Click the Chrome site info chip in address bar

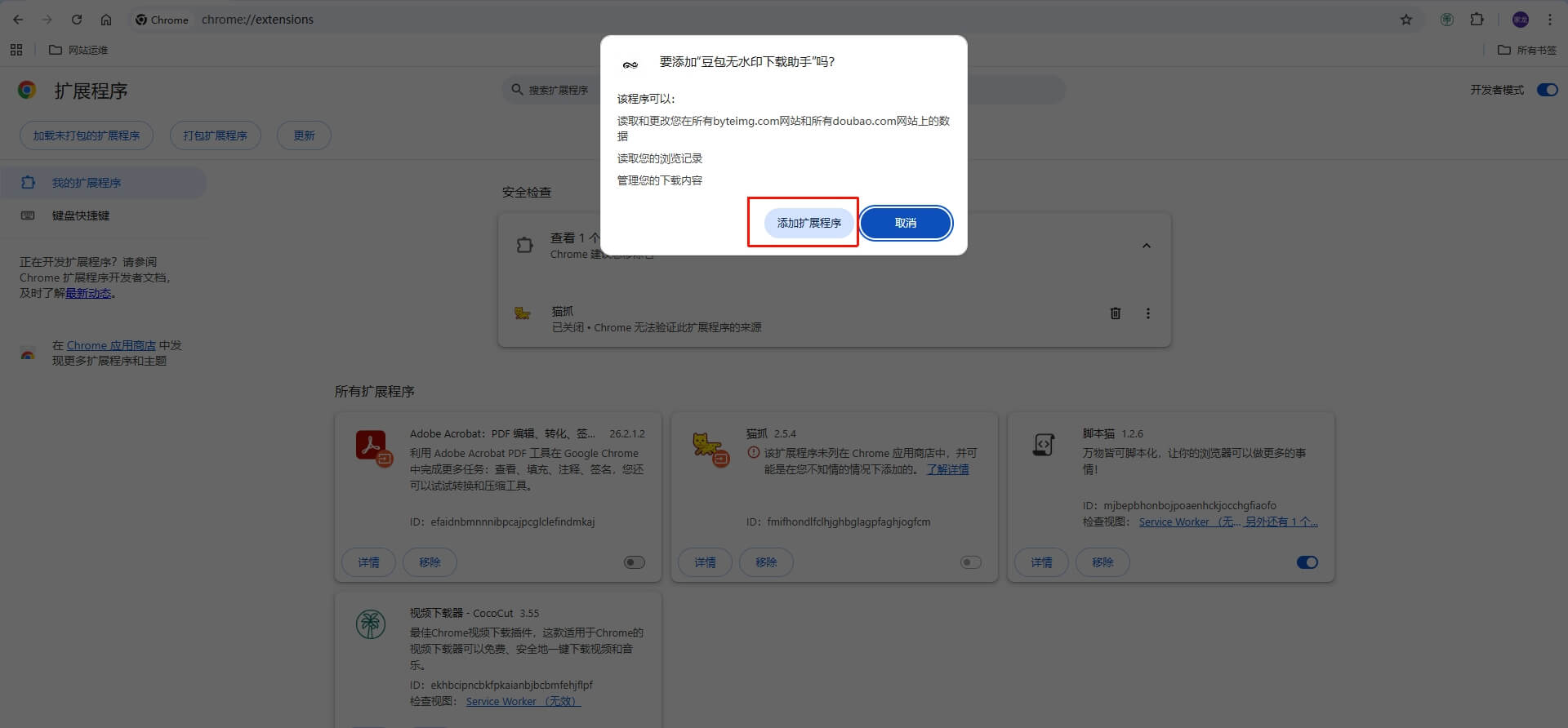(x=162, y=20)
